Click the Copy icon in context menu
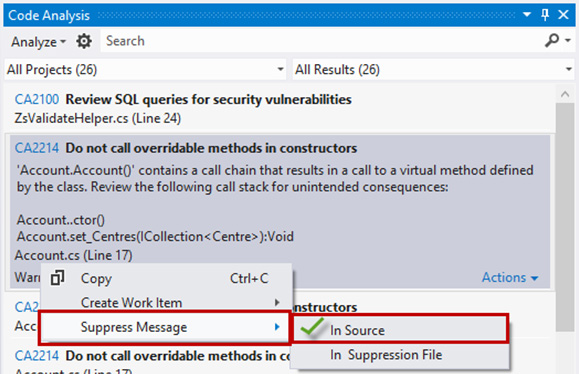This screenshot has height=374, width=579. point(58,278)
